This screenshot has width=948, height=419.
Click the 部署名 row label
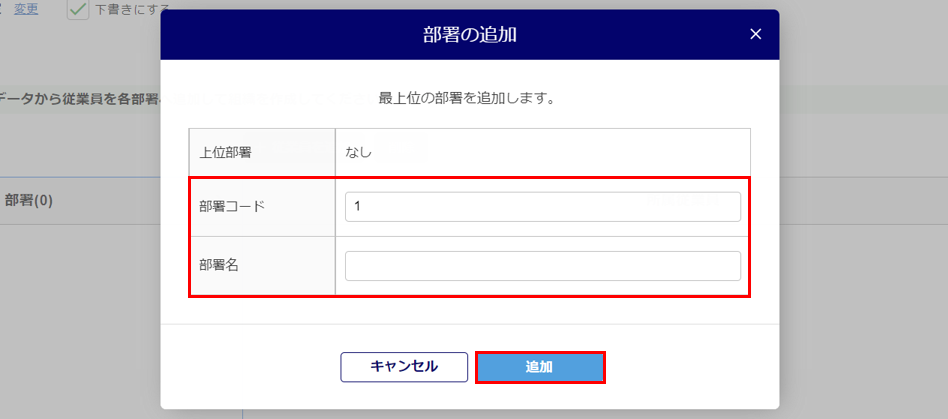pos(218,266)
